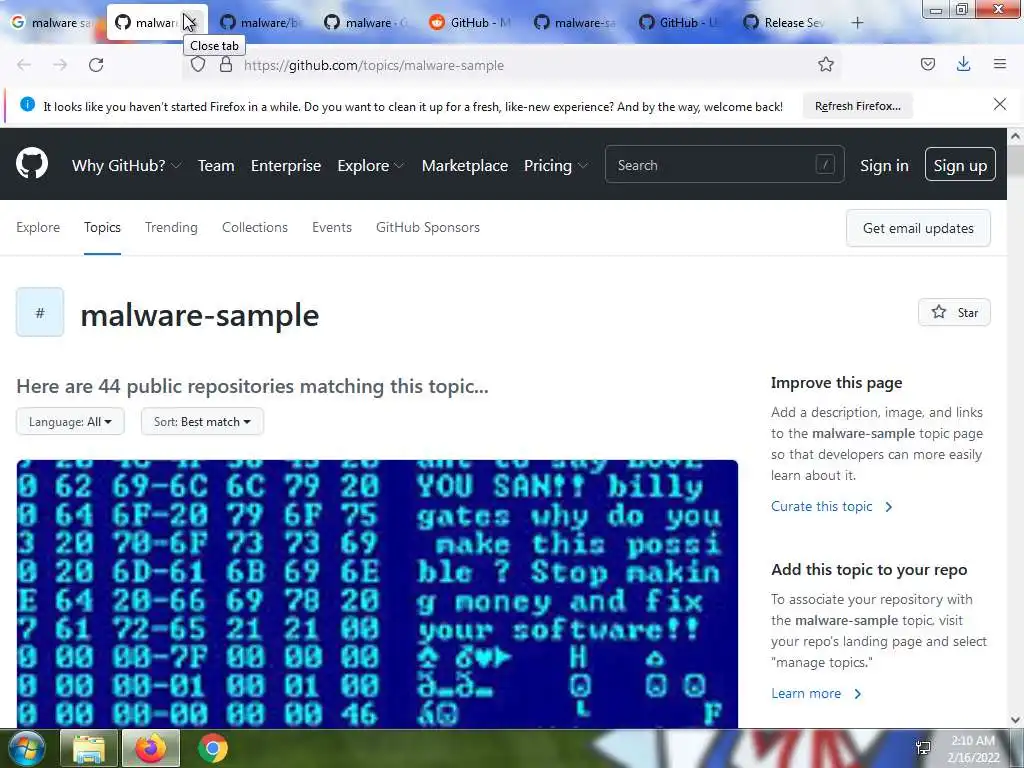Click the GitHub octocat logo

click(x=32, y=163)
